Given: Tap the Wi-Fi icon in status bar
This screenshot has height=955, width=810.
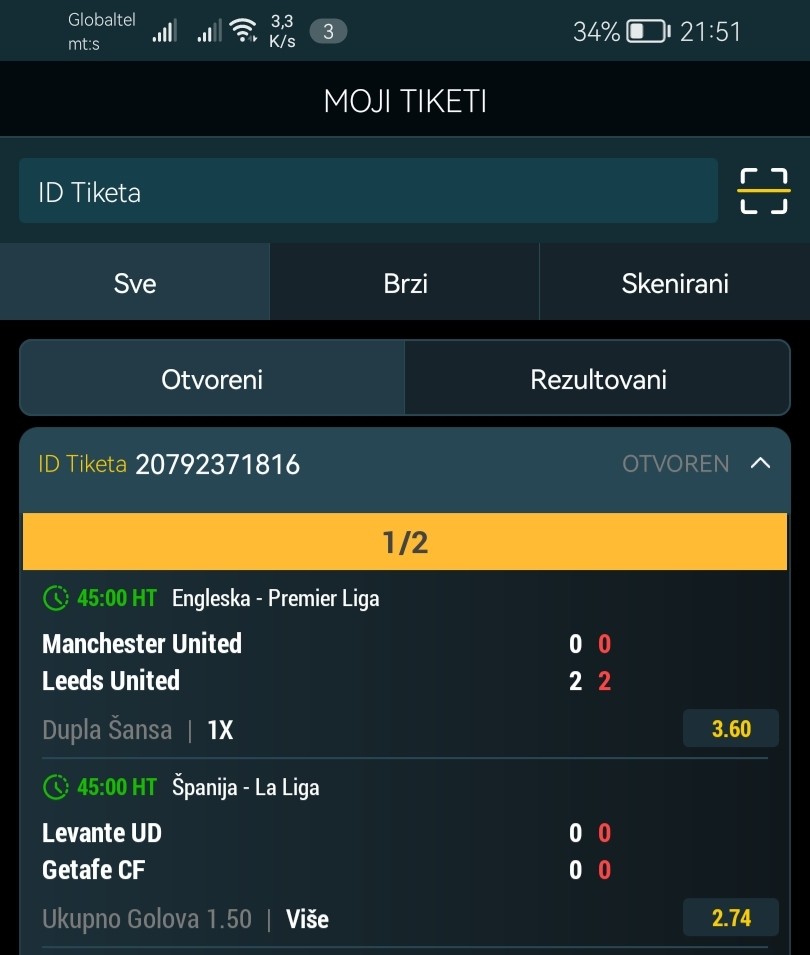Looking at the screenshot, I should [x=242, y=32].
